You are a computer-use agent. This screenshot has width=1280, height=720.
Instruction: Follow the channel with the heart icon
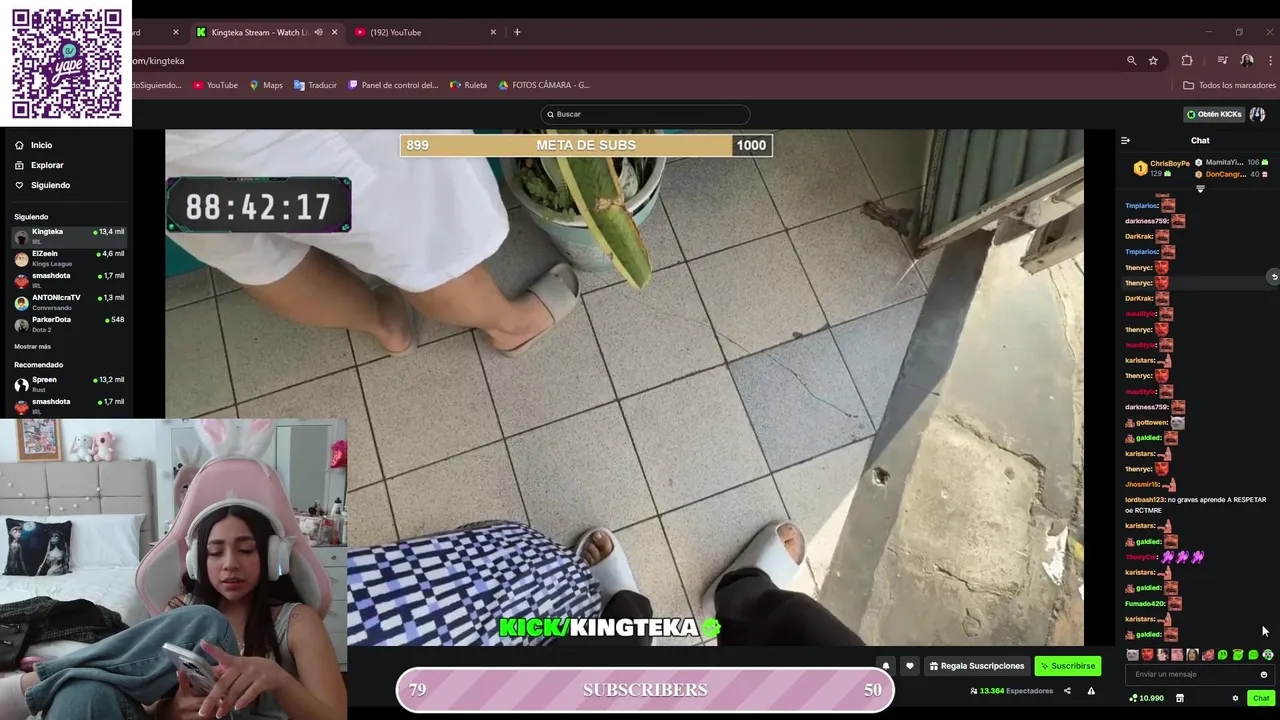909,666
